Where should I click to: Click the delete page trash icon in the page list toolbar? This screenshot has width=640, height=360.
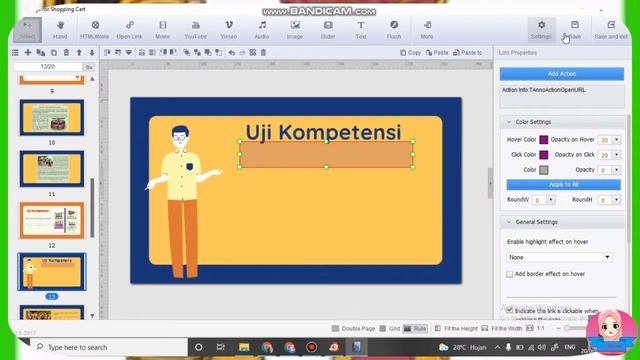click(x=66, y=53)
